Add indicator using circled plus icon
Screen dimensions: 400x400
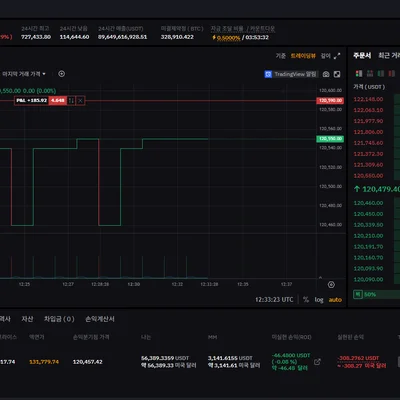point(62,74)
